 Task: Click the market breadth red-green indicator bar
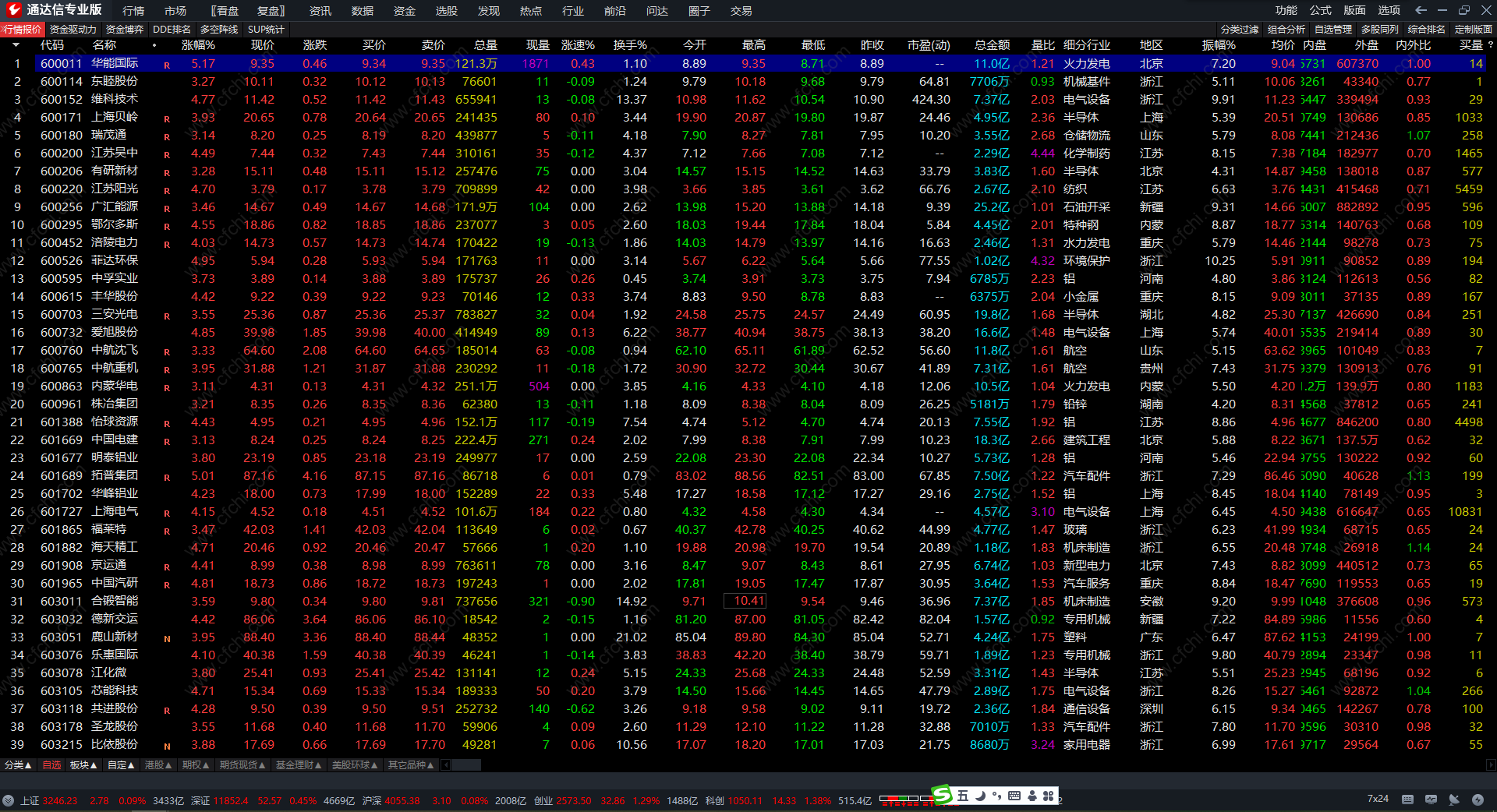(x=906, y=799)
